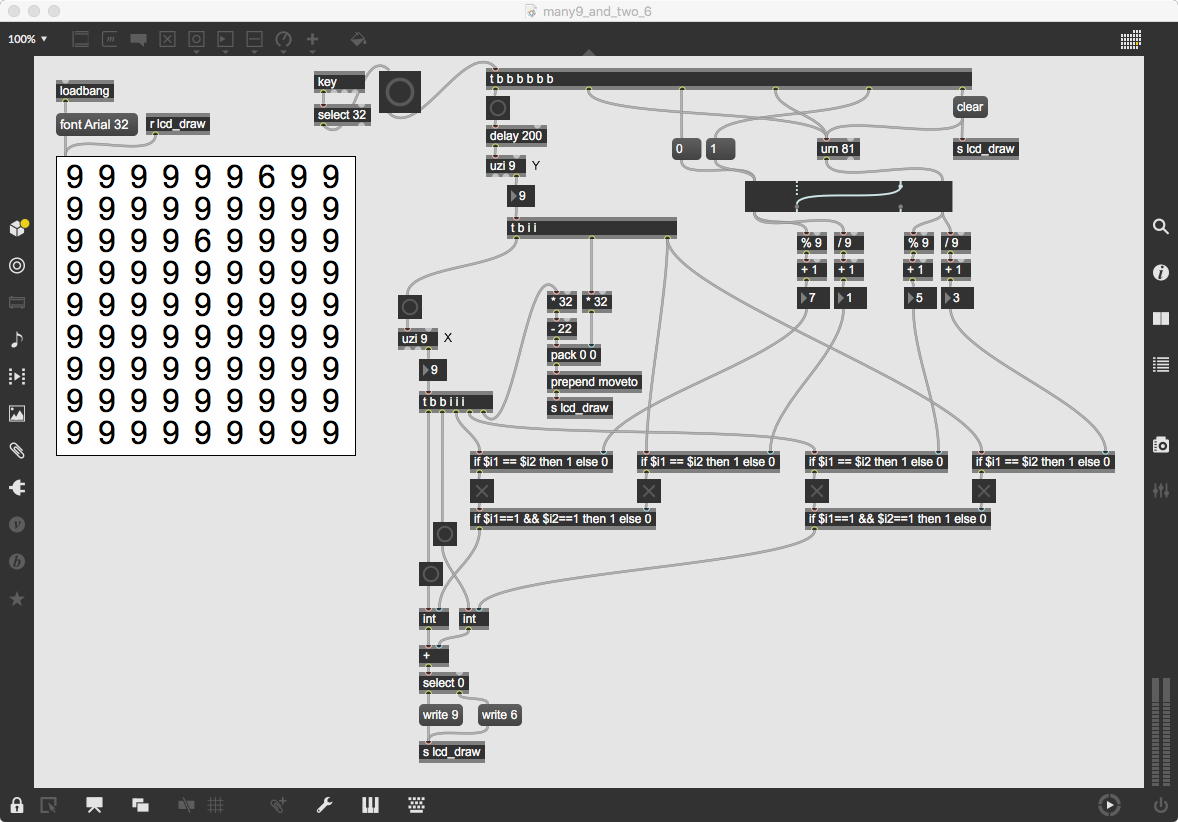Toggle the audio power button at bottom right
This screenshot has width=1178, height=822.
click(x=1161, y=805)
